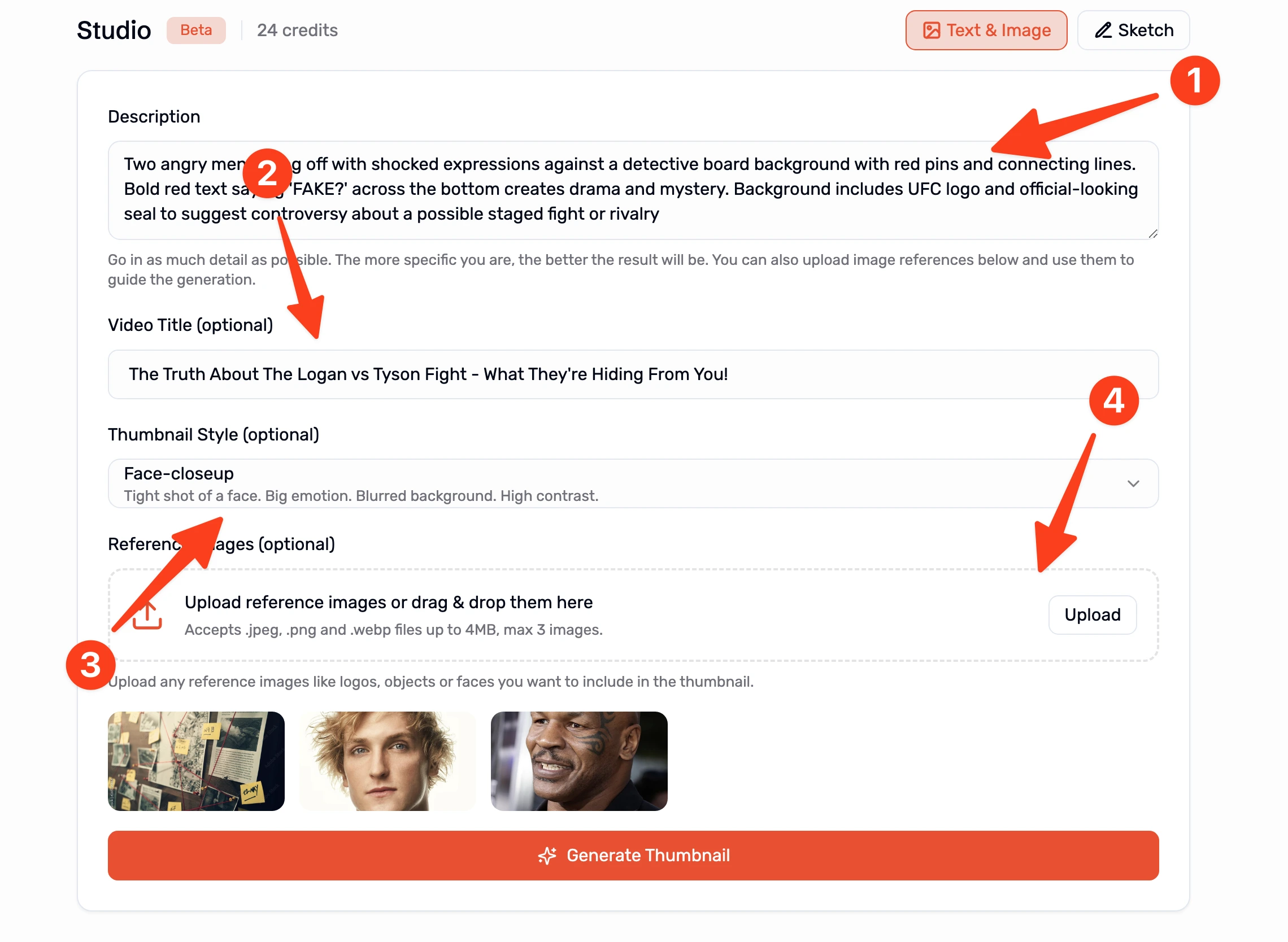Select the detective board reference thumbnail
This screenshot has width=1288, height=942.
point(195,761)
